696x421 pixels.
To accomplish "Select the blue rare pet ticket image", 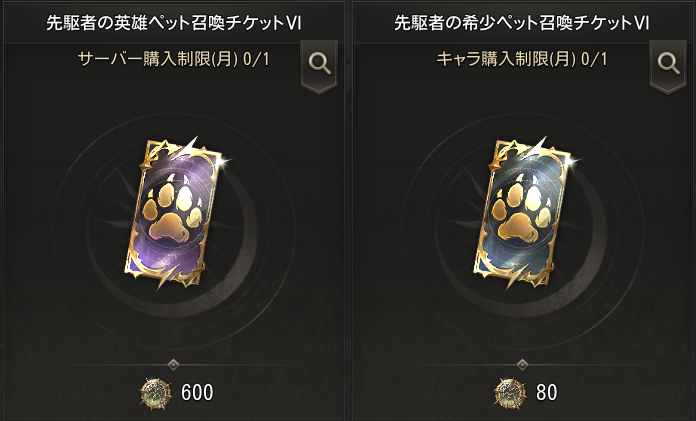I will (527, 214).
